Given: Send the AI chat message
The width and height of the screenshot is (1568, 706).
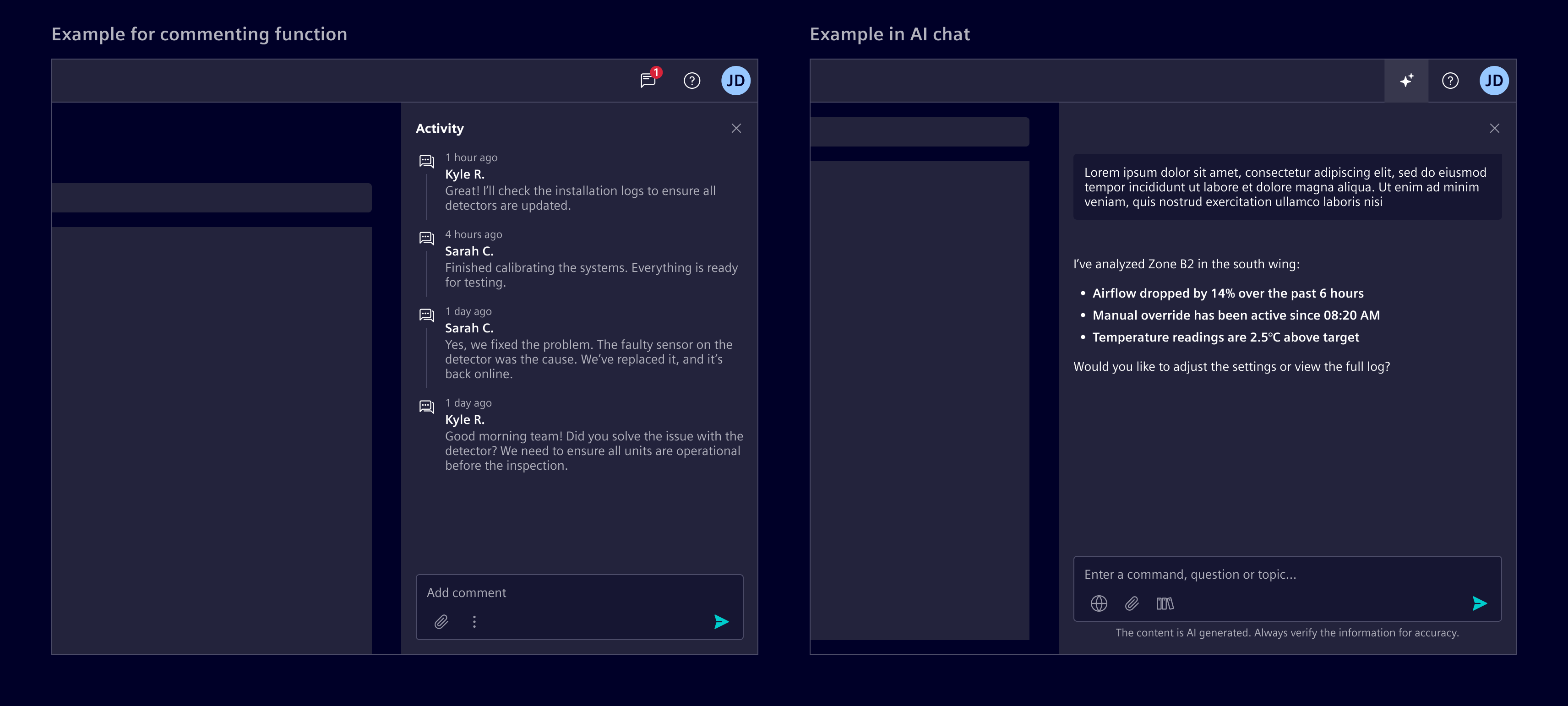Looking at the screenshot, I should point(1479,603).
